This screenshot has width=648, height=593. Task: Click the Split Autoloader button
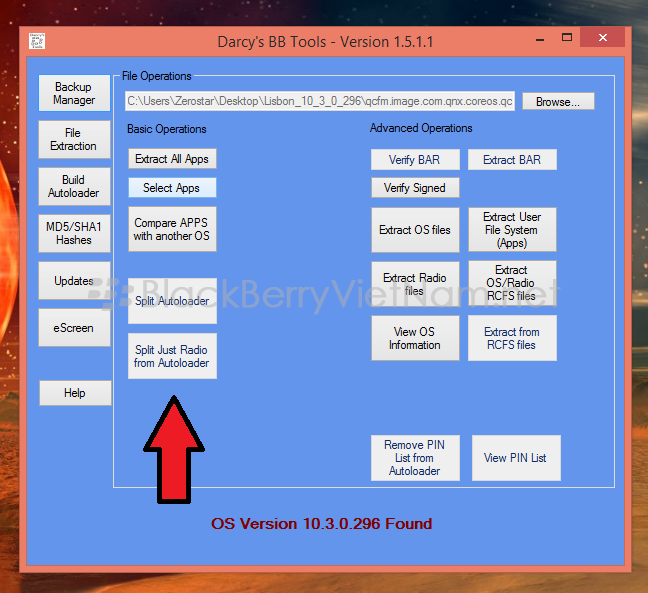pyautogui.click(x=172, y=301)
